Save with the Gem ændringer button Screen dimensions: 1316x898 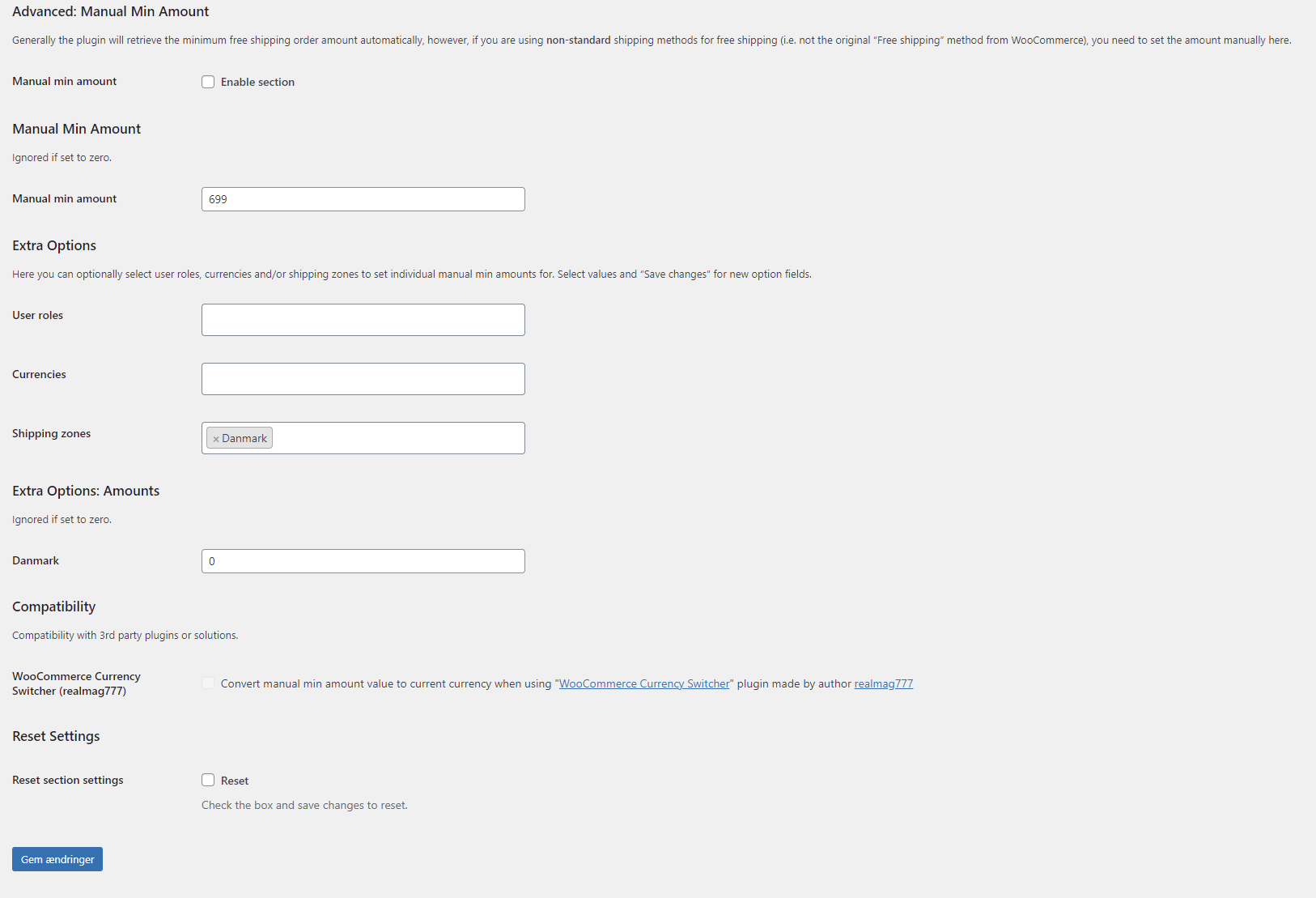57,859
